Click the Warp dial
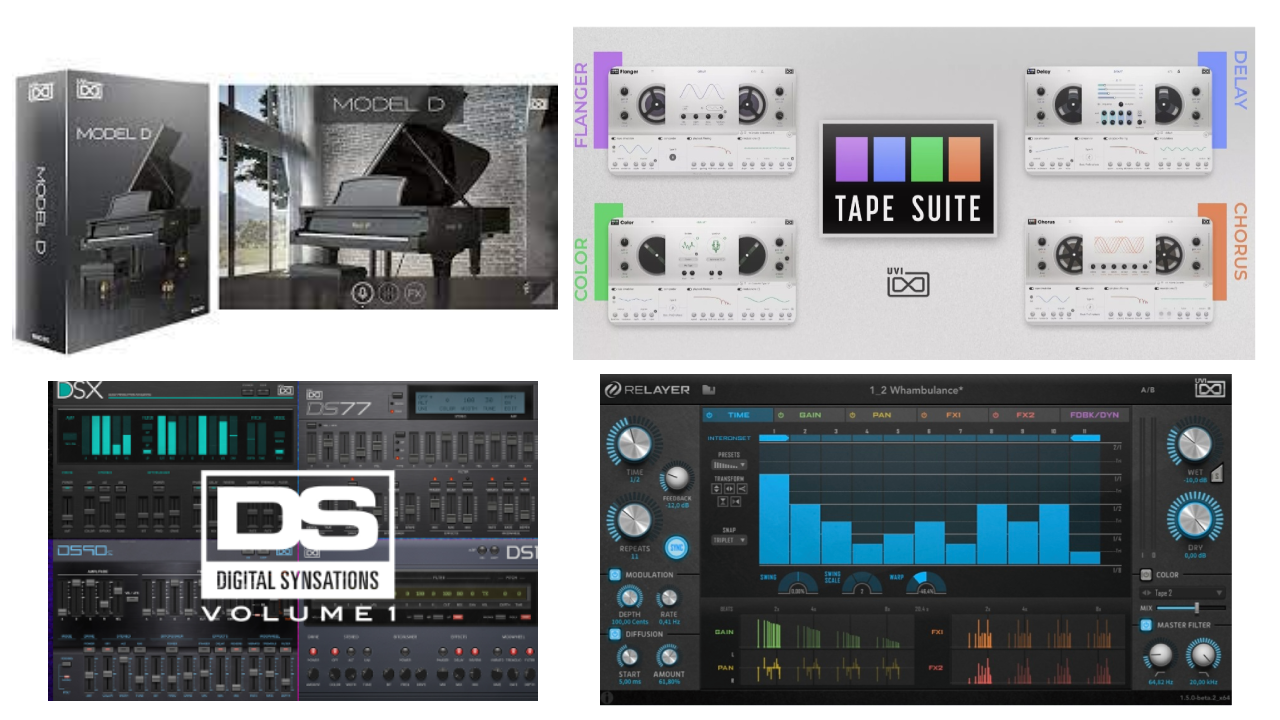The height and width of the screenshot is (720, 1280). [927, 584]
